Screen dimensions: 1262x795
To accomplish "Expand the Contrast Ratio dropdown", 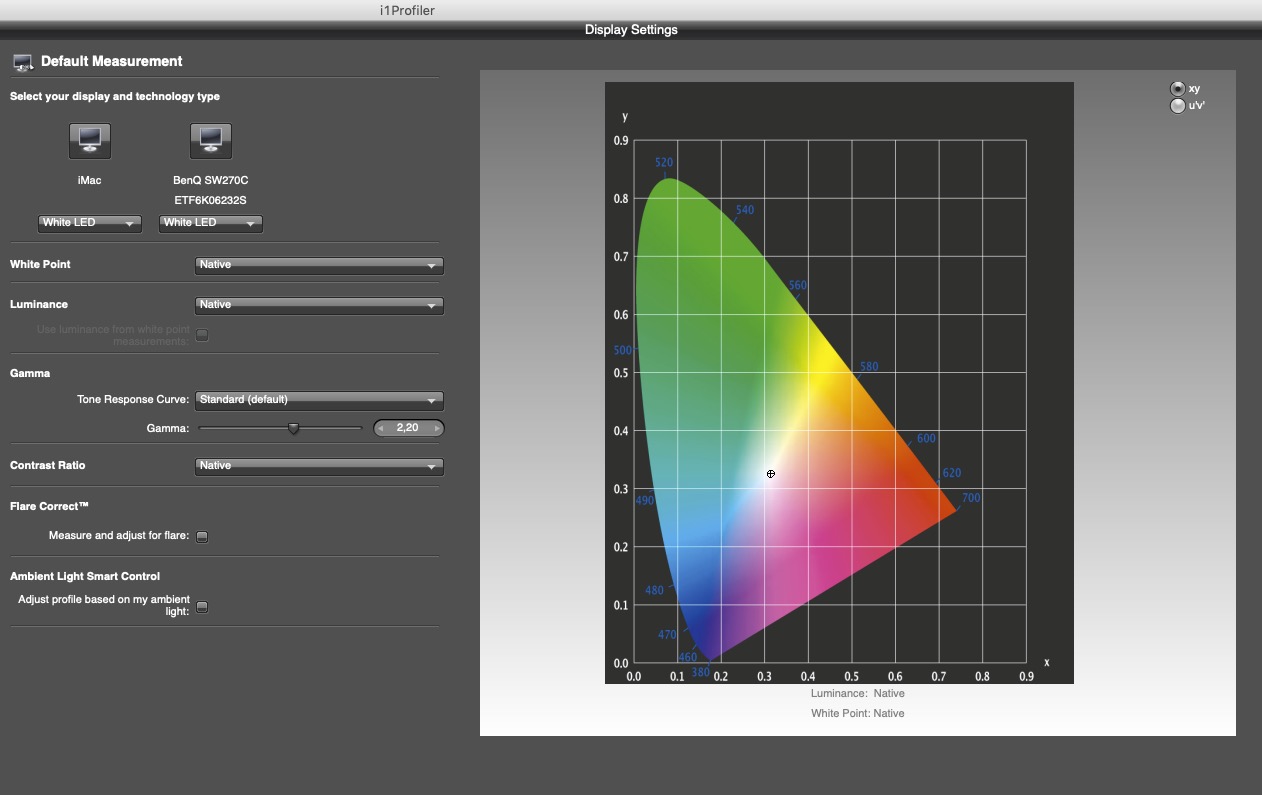I will tap(318, 466).
